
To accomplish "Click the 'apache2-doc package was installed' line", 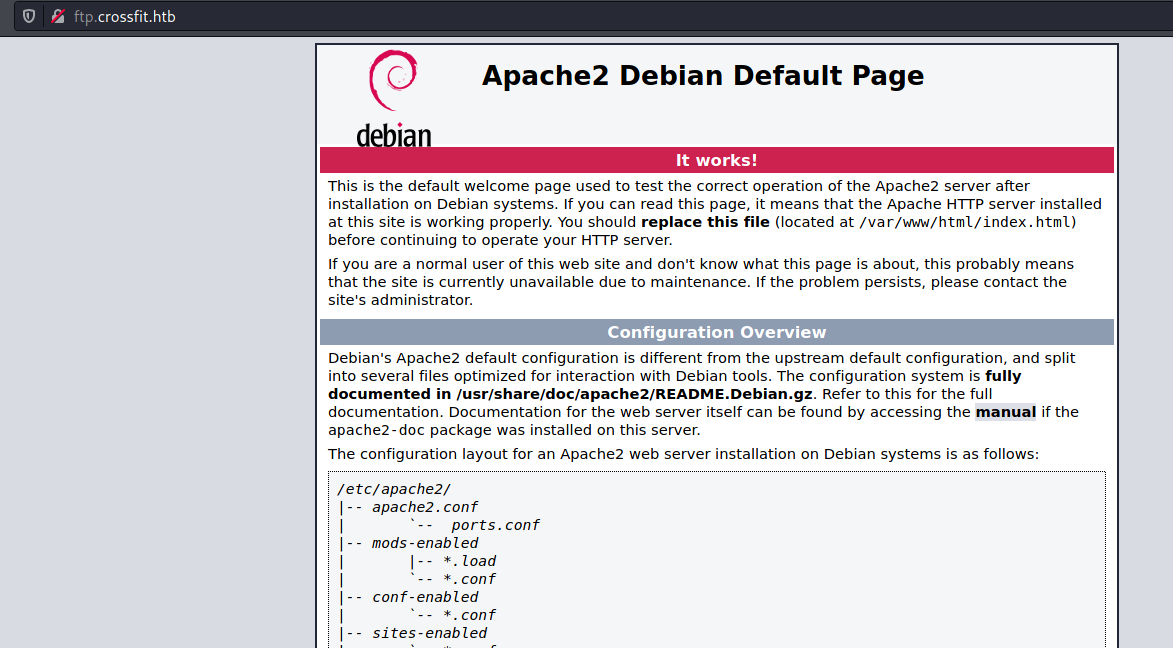I will [x=514, y=430].
